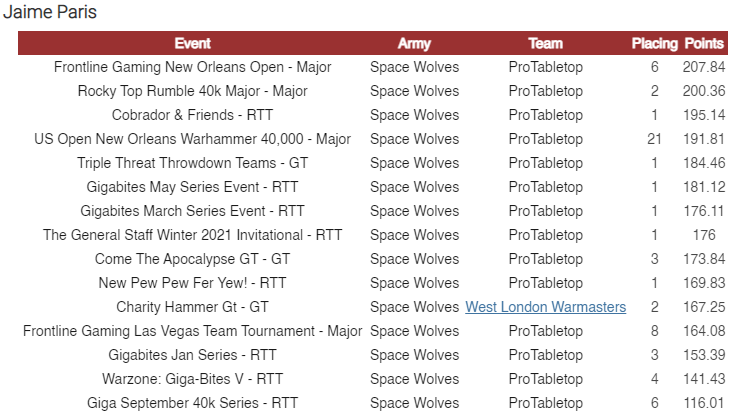739x417 pixels.
Task: Sort table by Team column header
Action: pos(545,44)
